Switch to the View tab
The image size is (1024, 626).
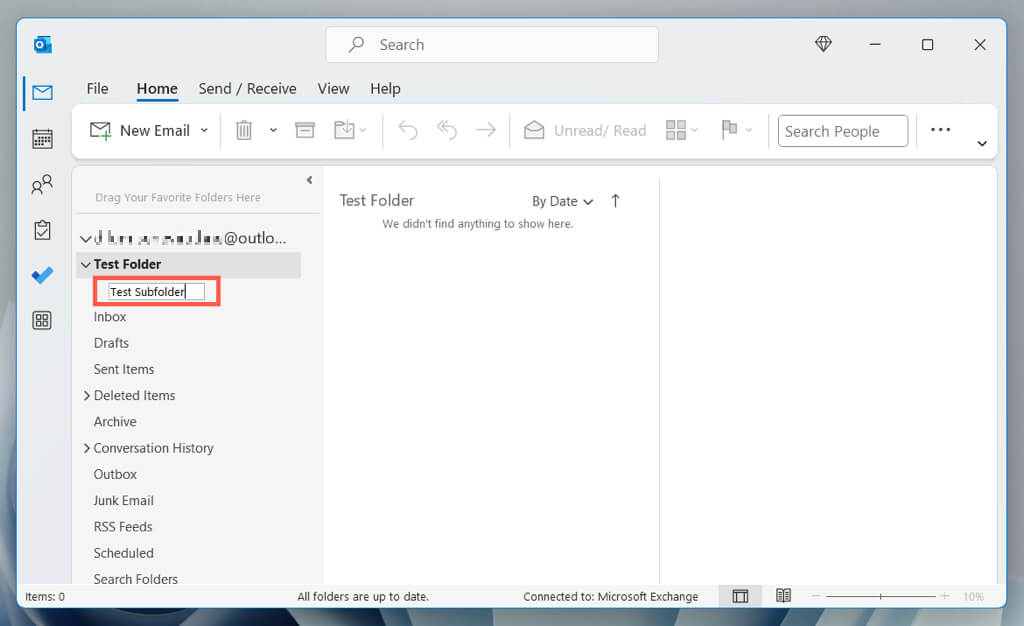tap(333, 88)
